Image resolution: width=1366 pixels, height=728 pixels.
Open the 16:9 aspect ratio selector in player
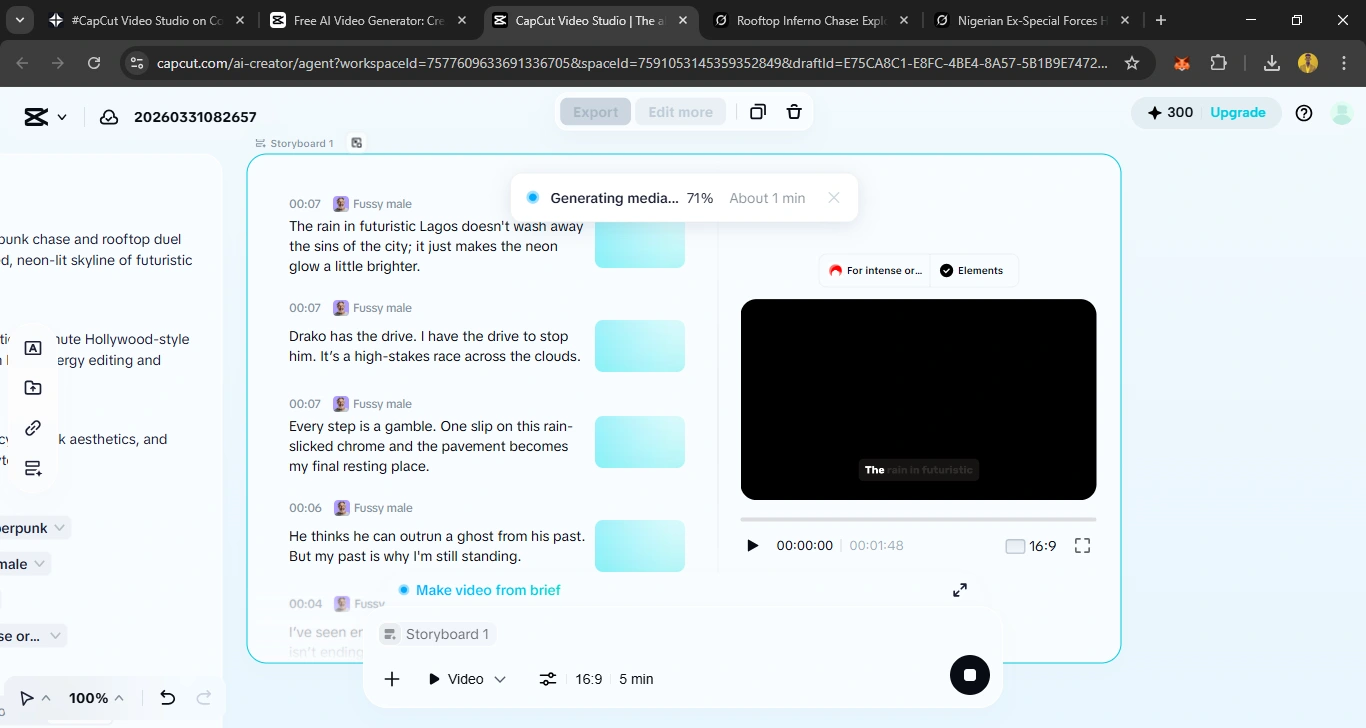[1031, 546]
